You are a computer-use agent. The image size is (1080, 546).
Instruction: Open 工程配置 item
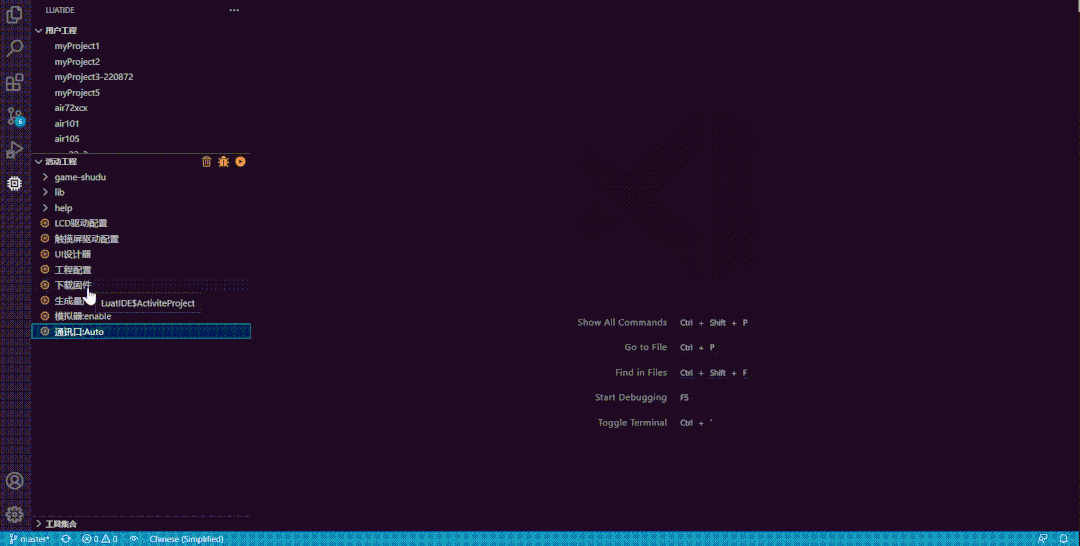pyautogui.click(x=72, y=270)
